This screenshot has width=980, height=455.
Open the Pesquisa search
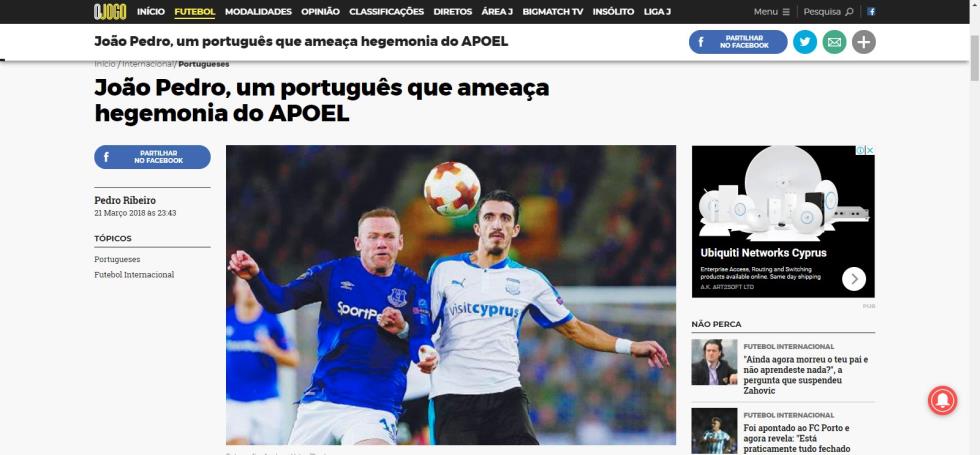click(828, 11)
